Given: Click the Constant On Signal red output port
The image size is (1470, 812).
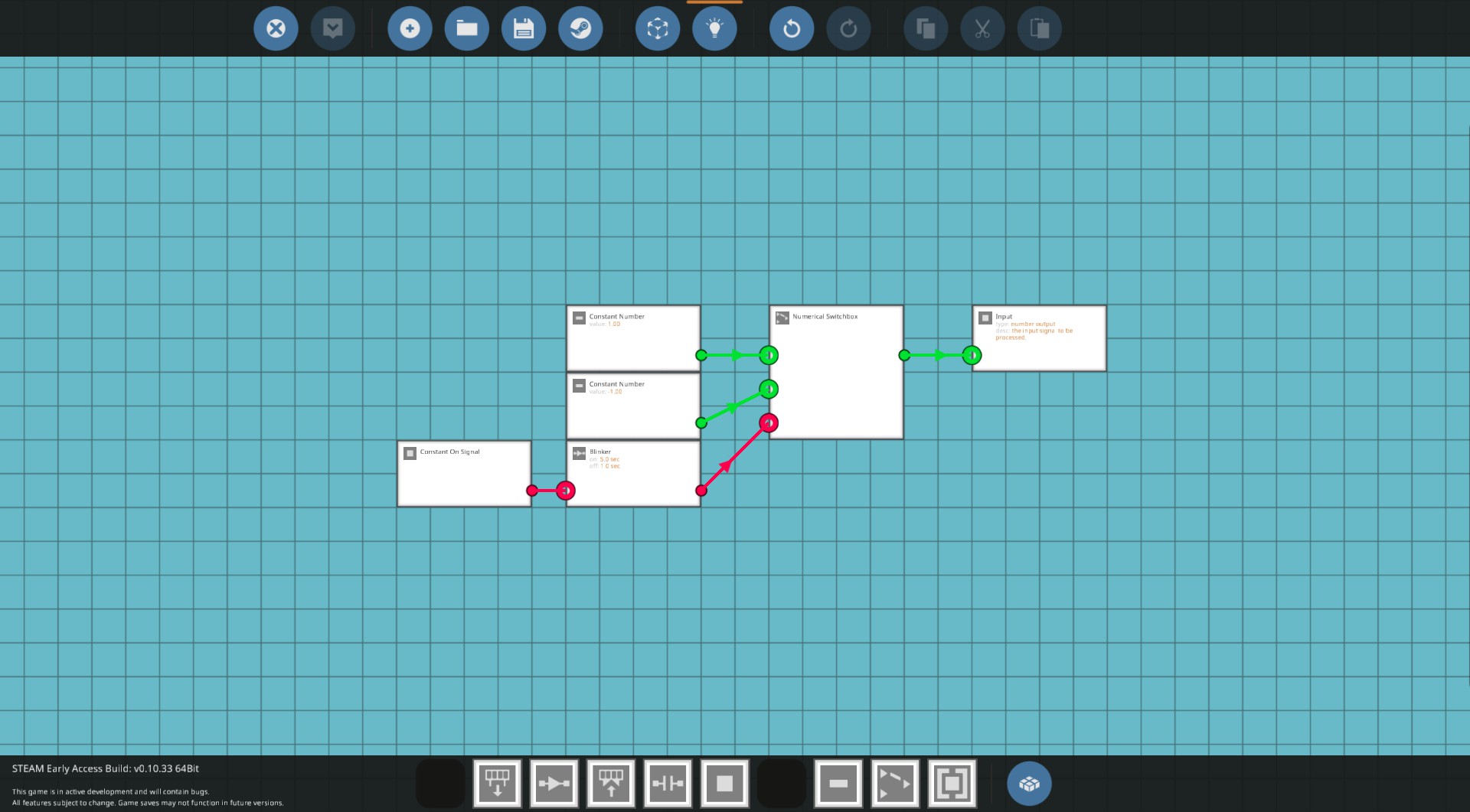Looking at the screenshot, I should 532,491.
